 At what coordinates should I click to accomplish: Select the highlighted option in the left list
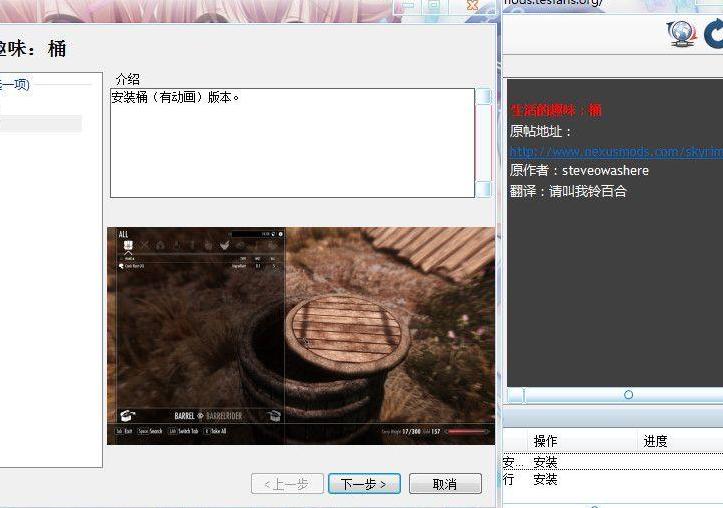(41, 123)
